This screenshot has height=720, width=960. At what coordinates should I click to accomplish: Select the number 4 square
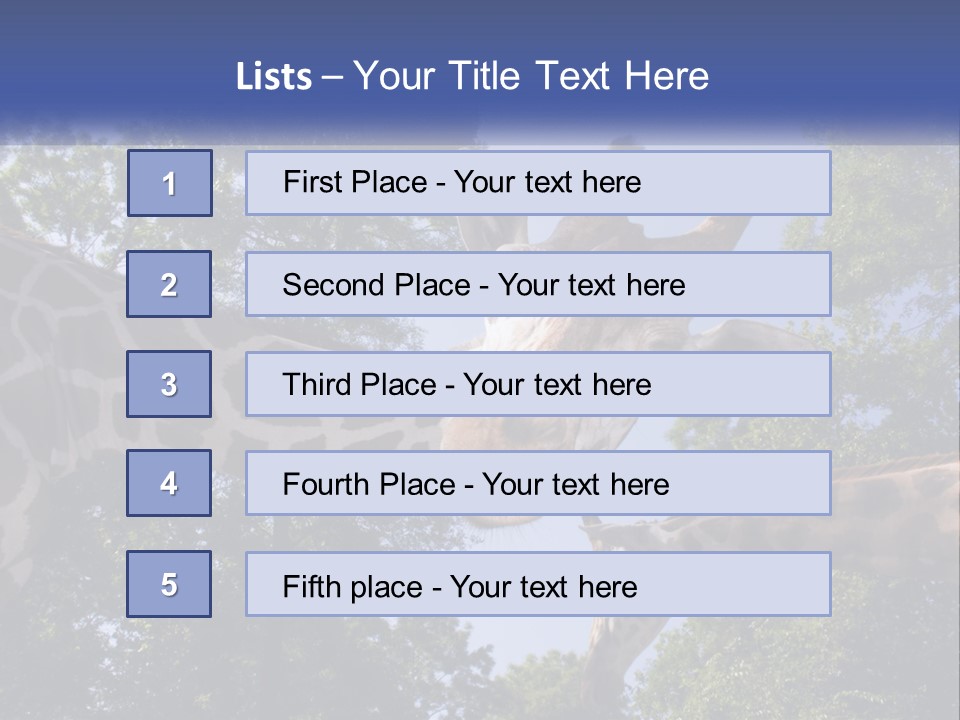[x=169, y=483]
